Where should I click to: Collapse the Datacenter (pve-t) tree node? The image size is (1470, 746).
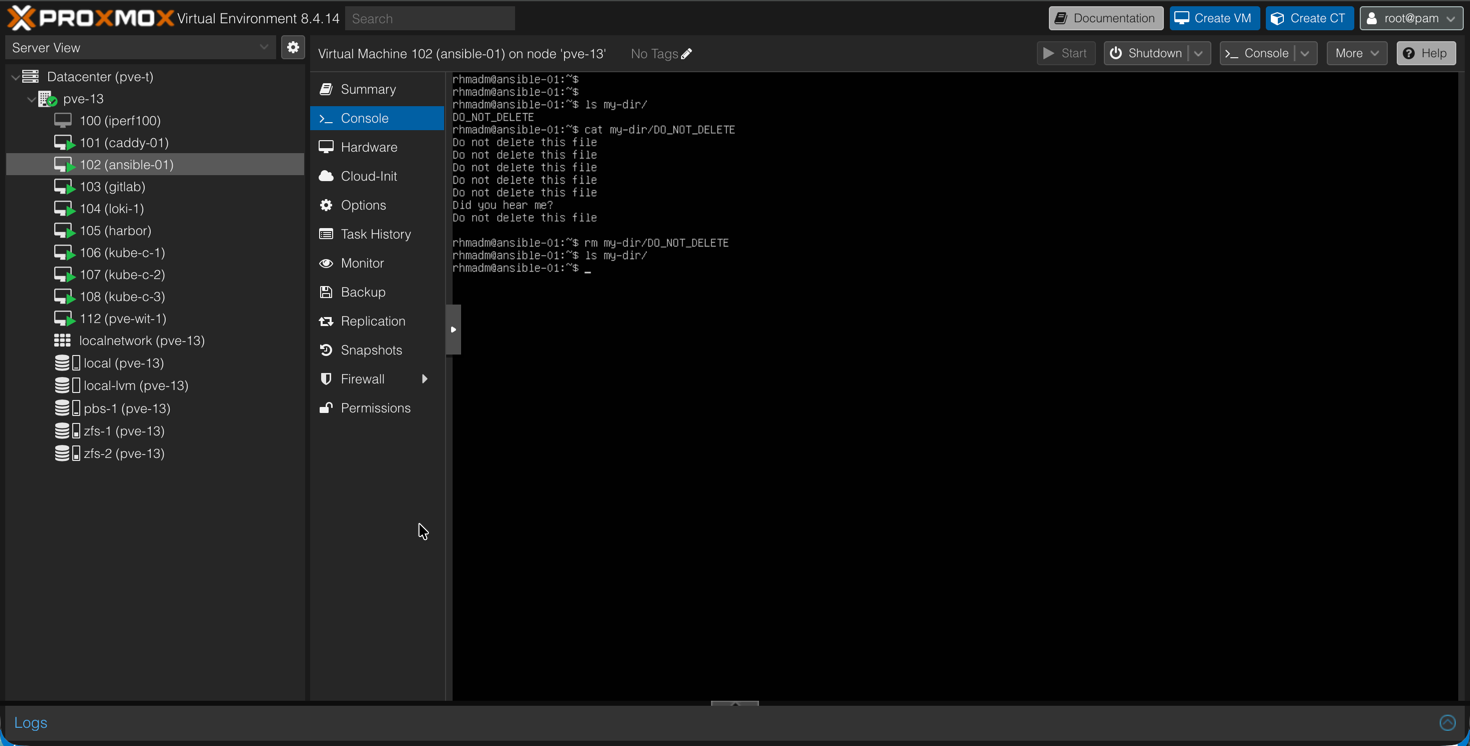(x=14, y=77)
